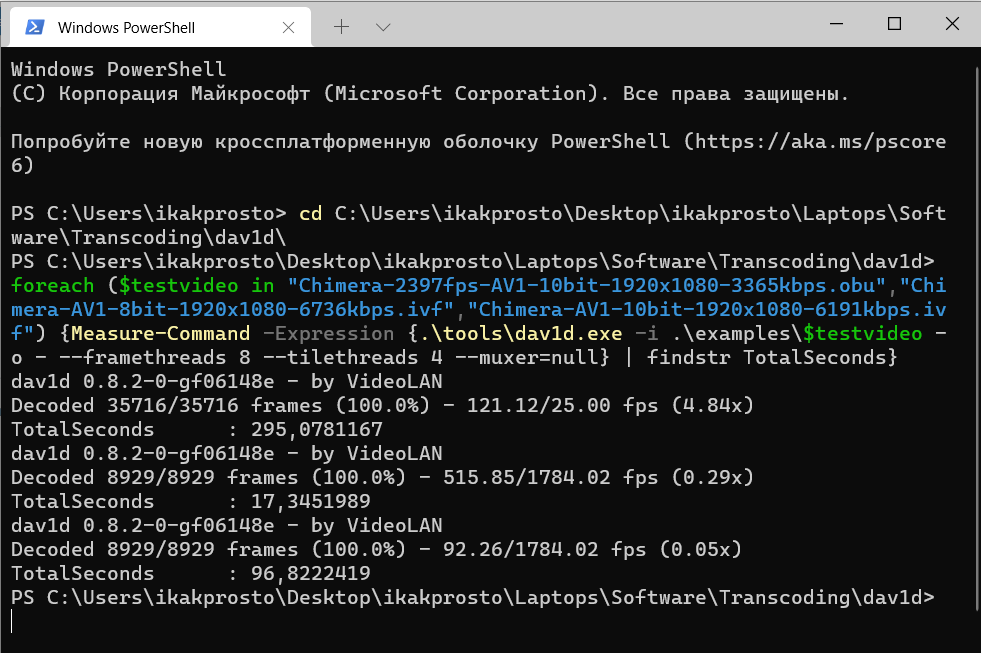Maximize the terminal window

point(895,24)
